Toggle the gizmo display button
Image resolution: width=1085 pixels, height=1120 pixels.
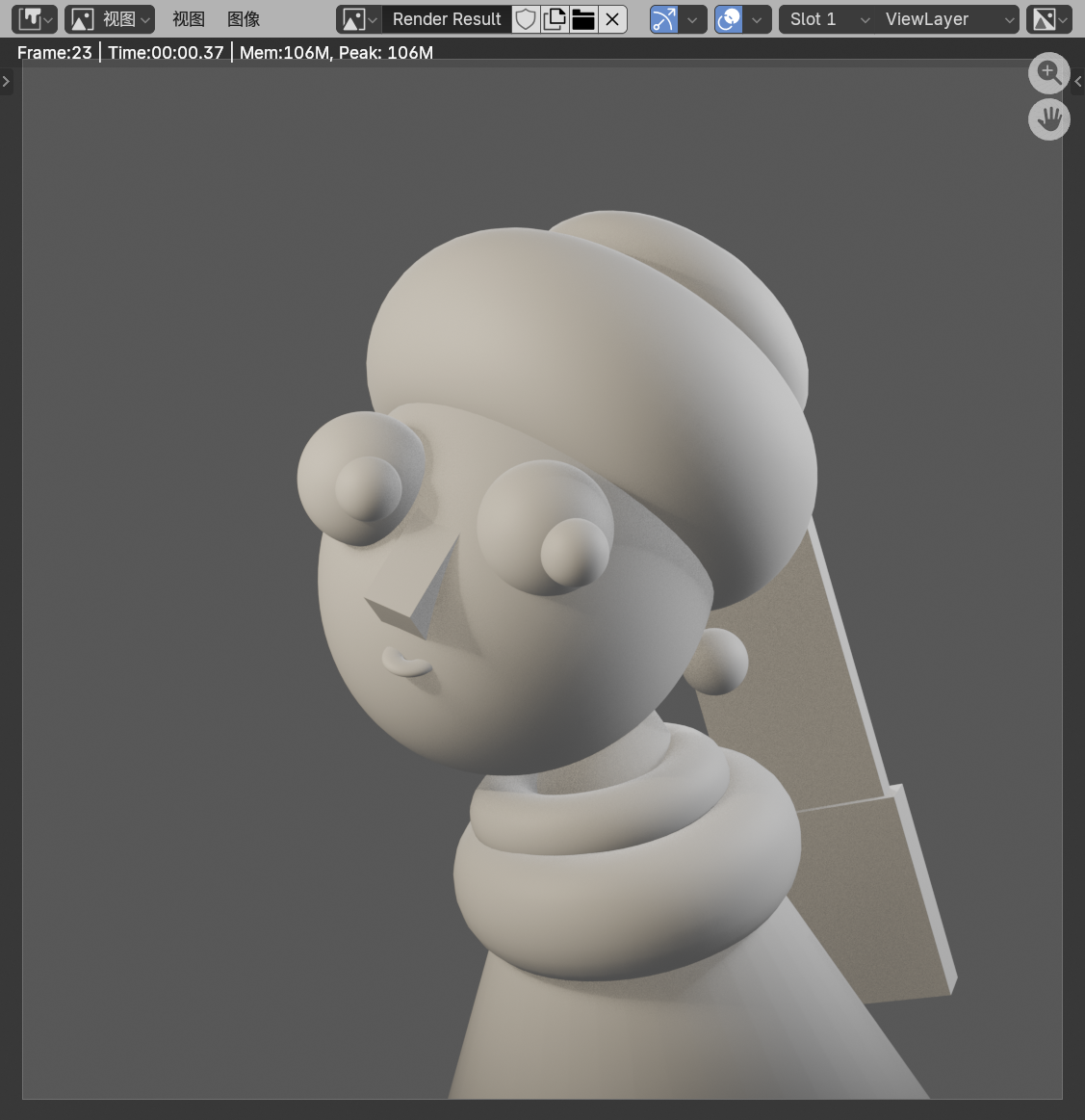pyautogui.click(x=663, y=19)
